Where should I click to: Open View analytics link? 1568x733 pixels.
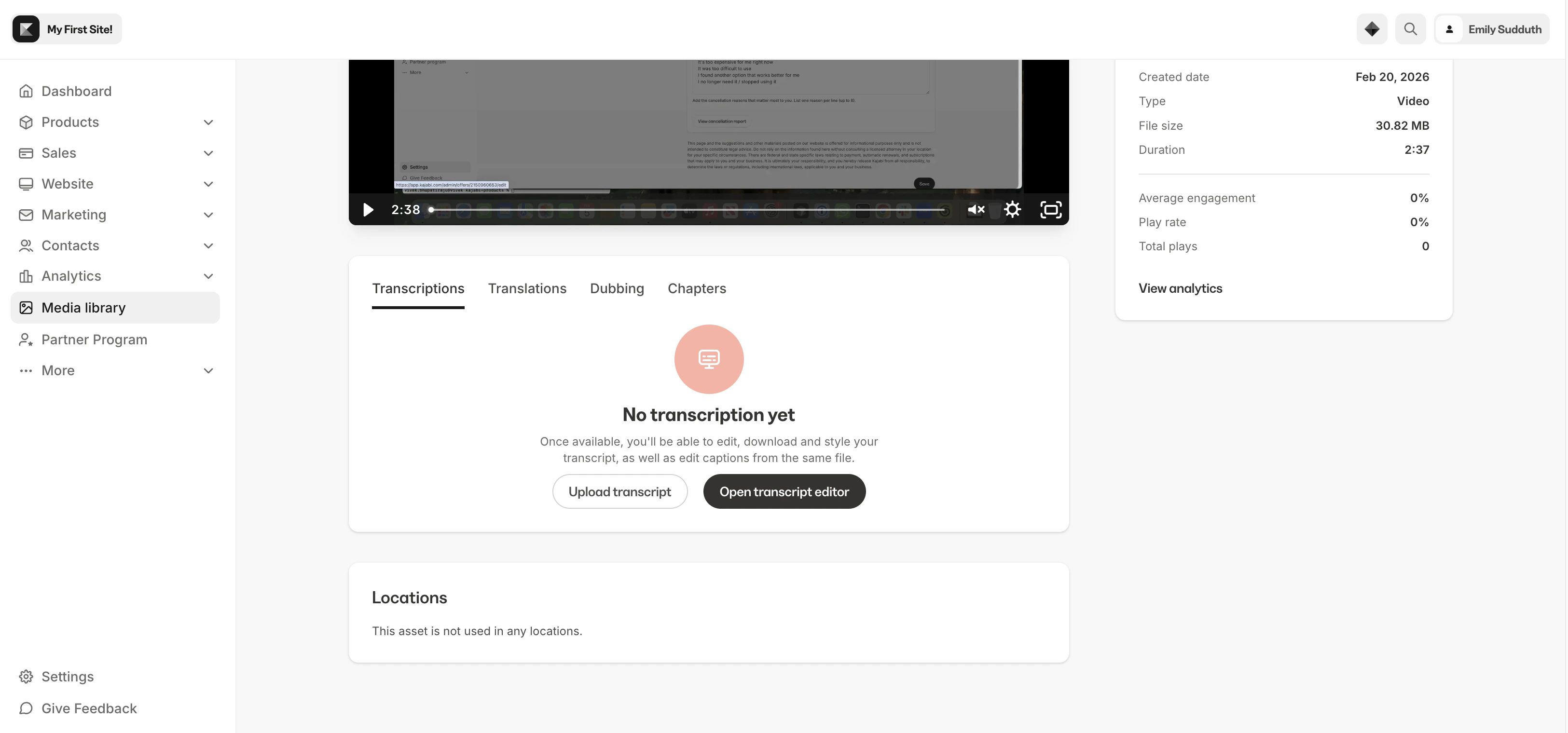(x=1180, y=288)
